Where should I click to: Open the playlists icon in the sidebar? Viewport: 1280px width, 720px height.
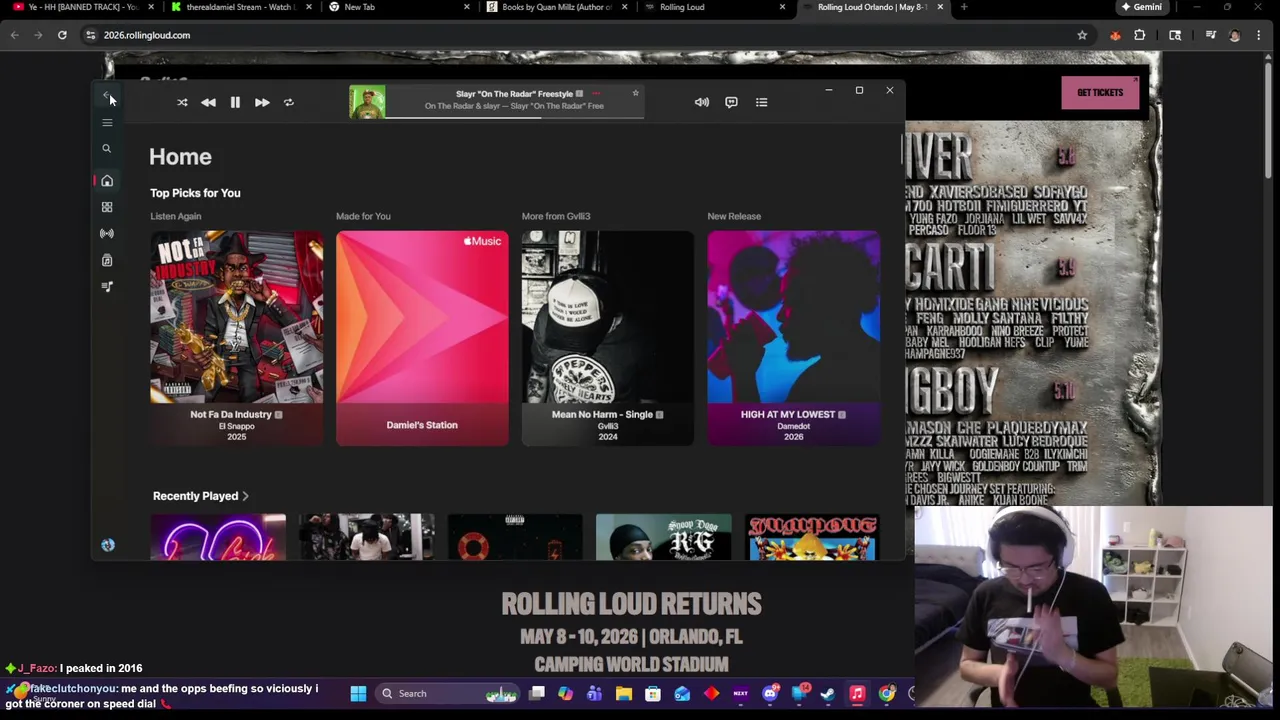tap(107, 287)
